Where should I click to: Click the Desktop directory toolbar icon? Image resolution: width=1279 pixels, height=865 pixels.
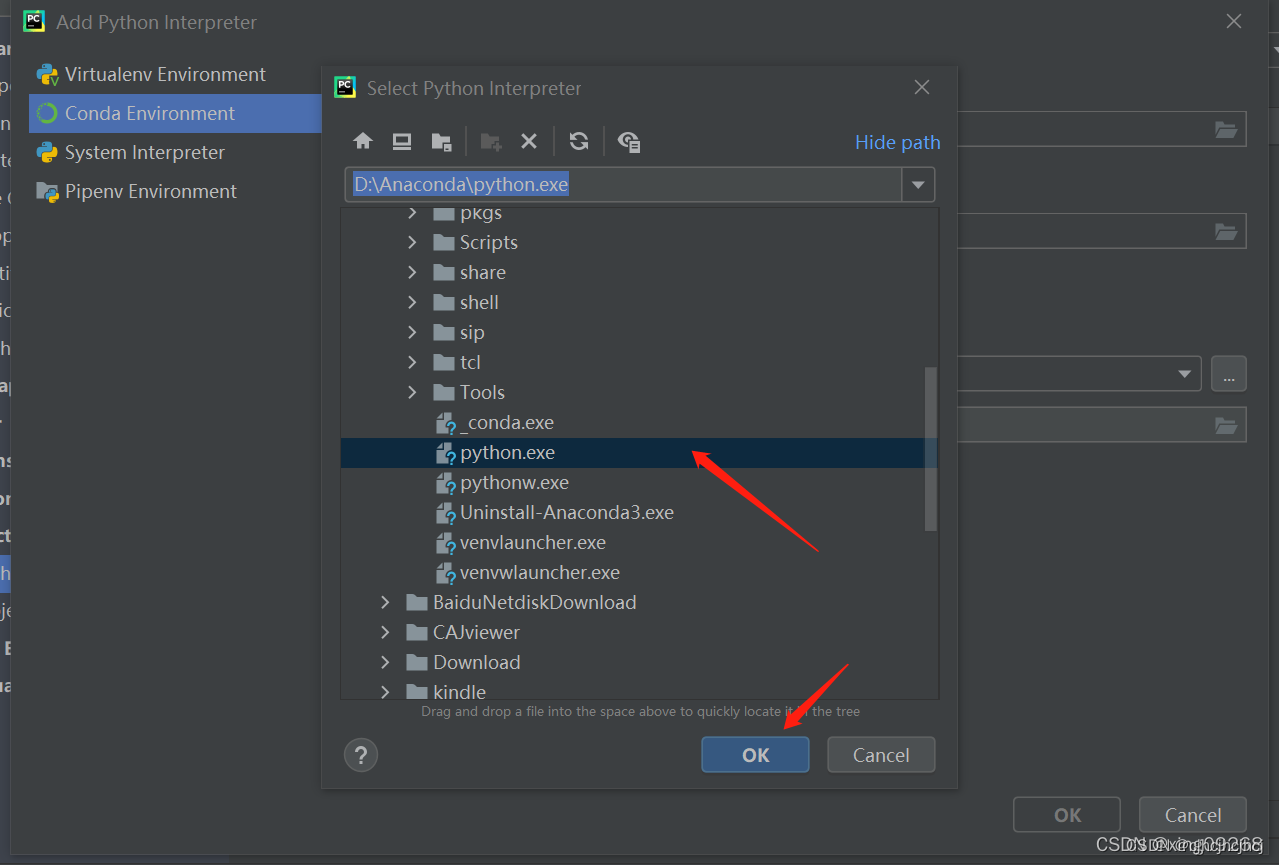402,141
